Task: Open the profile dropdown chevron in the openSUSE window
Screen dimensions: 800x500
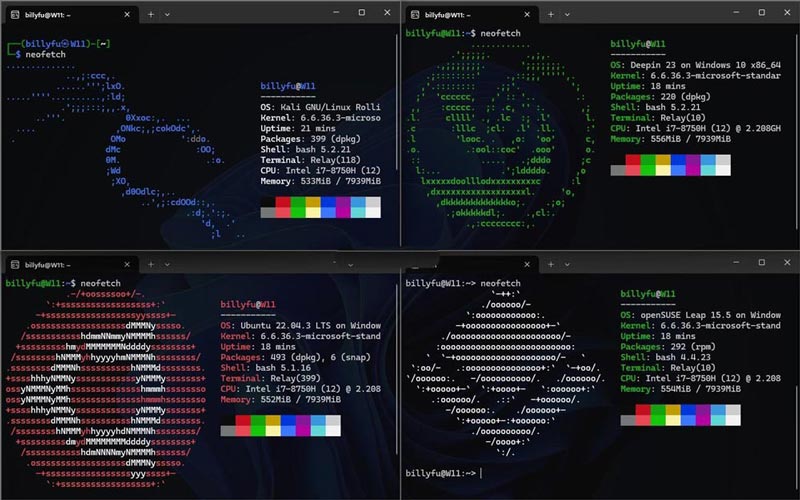Action: point(569,264)
